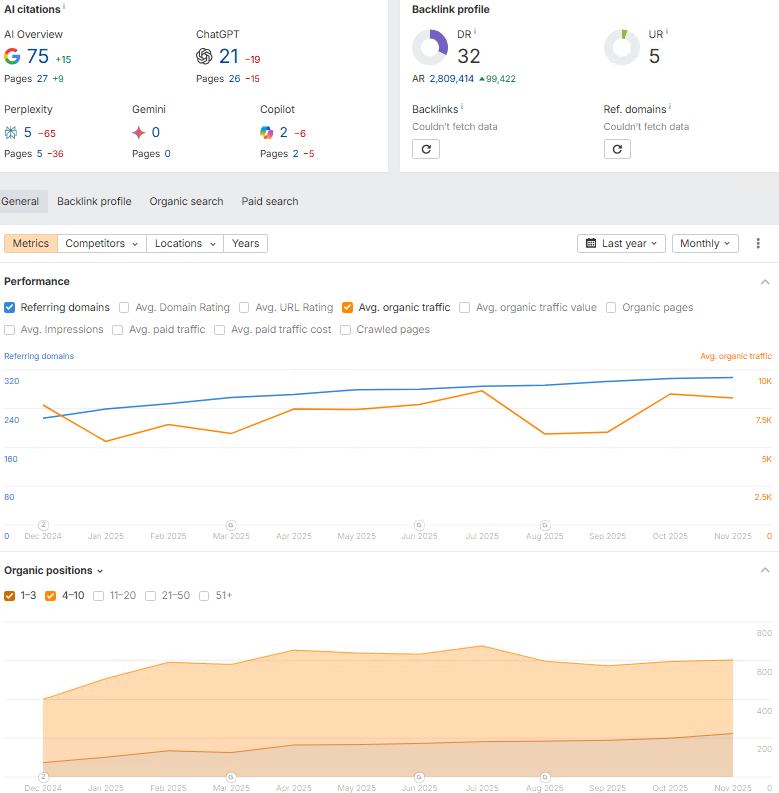The height and width of the screenshot is (793, 779).
Task: Click the info icon beside Backlinks
Action: tap(462, 107)
